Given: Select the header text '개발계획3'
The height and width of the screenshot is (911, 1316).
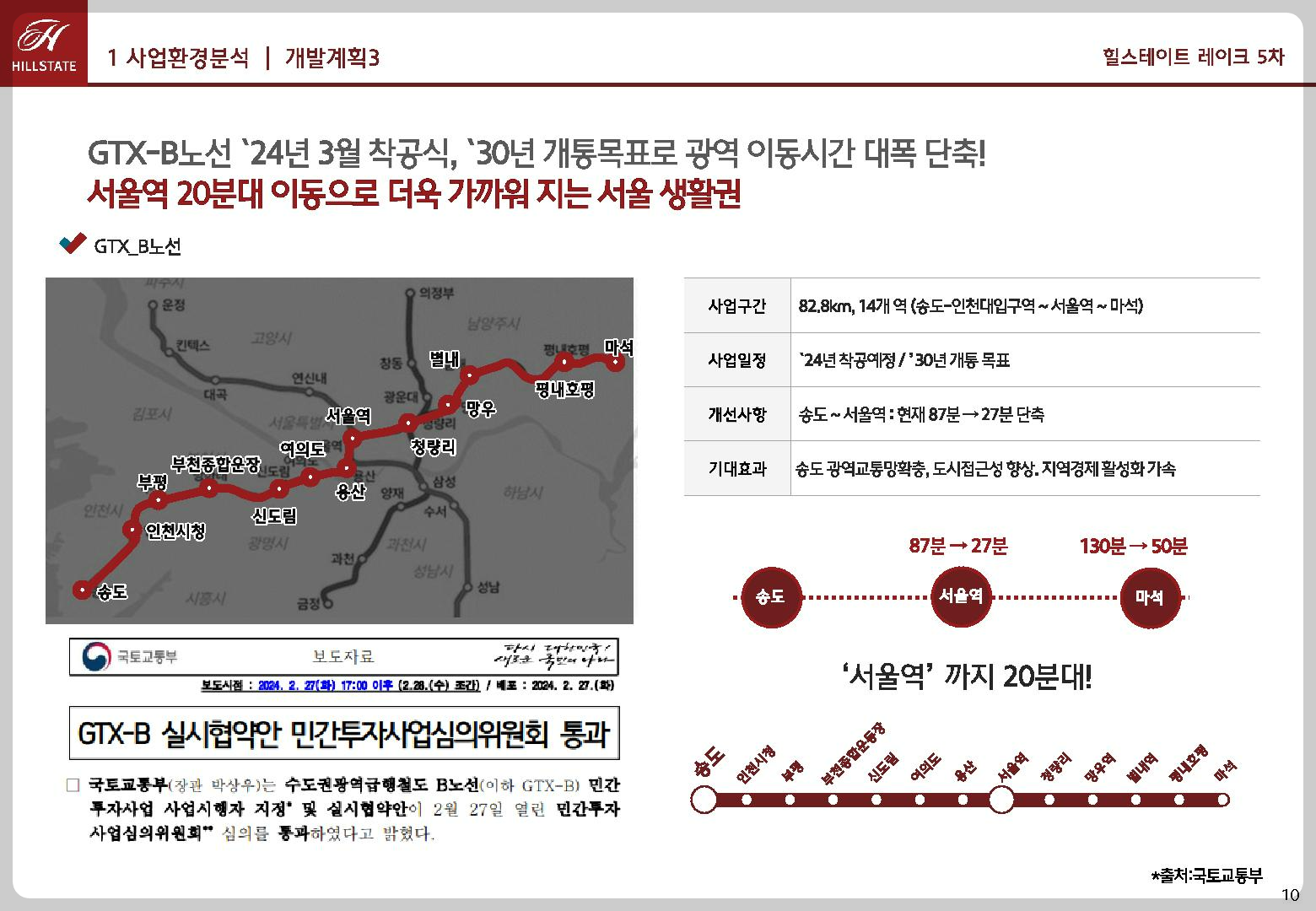Looking at the screenshot, I should coord(332,57).
